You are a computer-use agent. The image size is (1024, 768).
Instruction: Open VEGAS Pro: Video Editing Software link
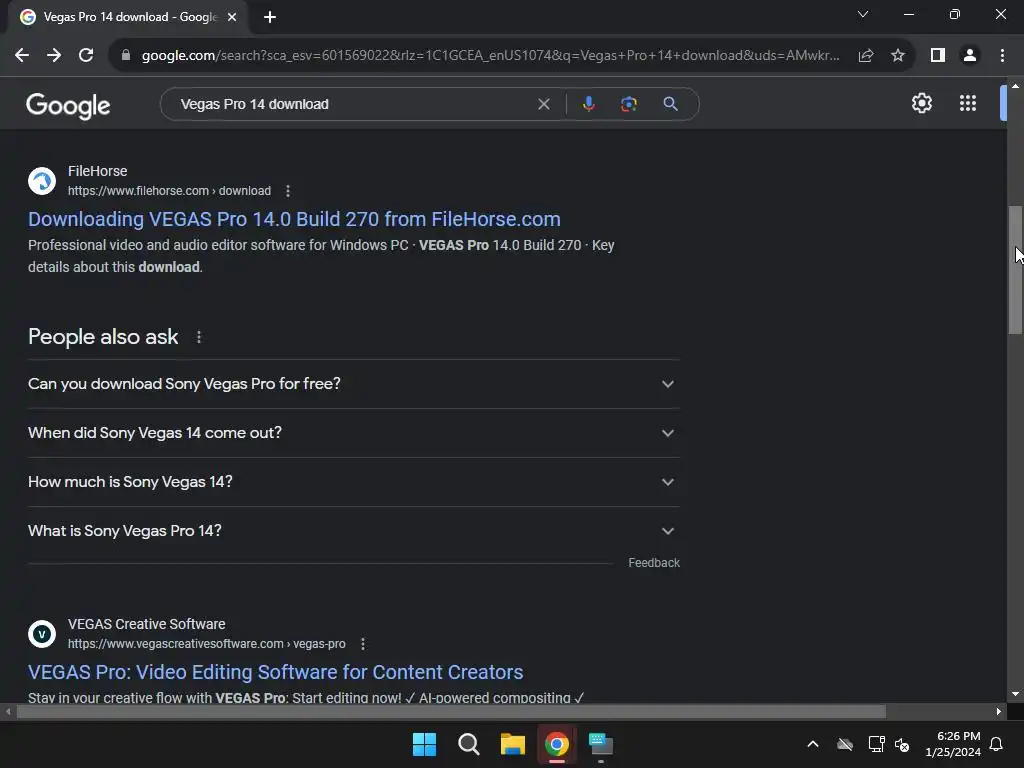point(276,673)
